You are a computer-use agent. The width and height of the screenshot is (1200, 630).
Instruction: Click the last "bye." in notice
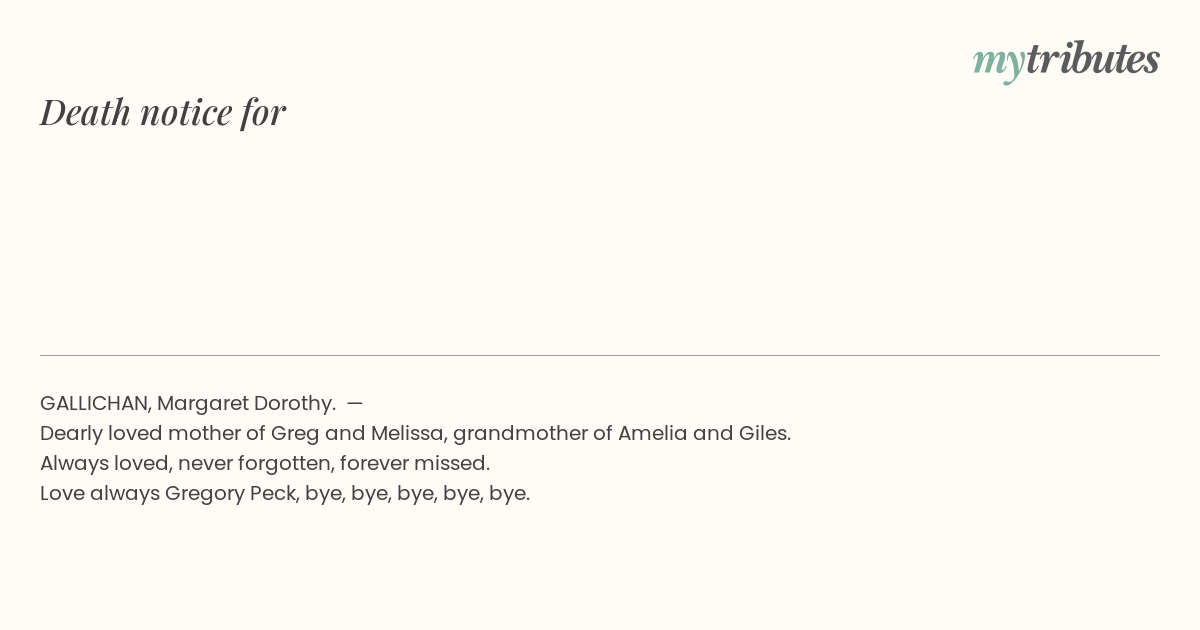510,493
